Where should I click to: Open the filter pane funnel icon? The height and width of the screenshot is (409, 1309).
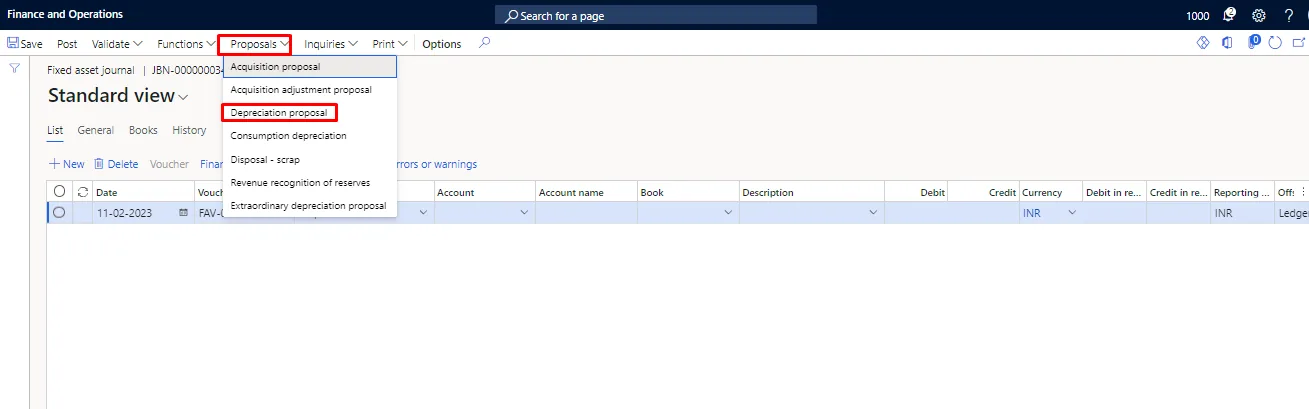[14, 68]
